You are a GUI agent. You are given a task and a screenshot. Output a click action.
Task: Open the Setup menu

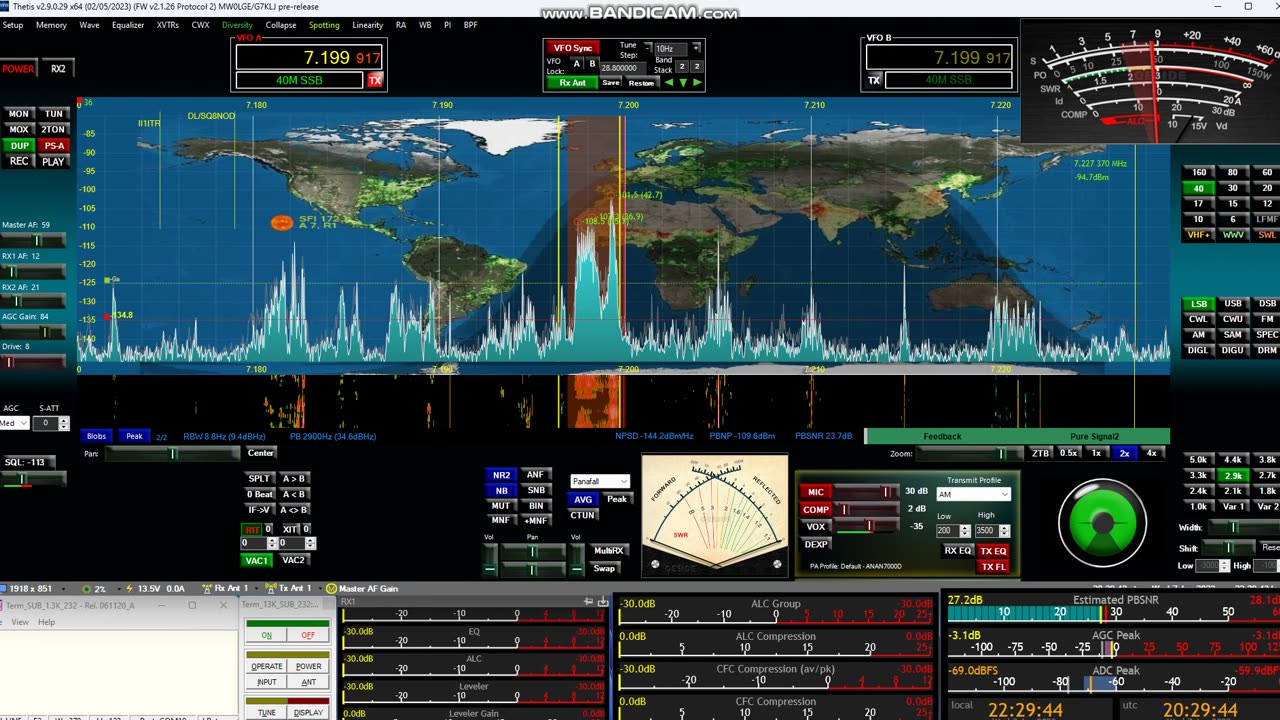(x=13, y=25)
